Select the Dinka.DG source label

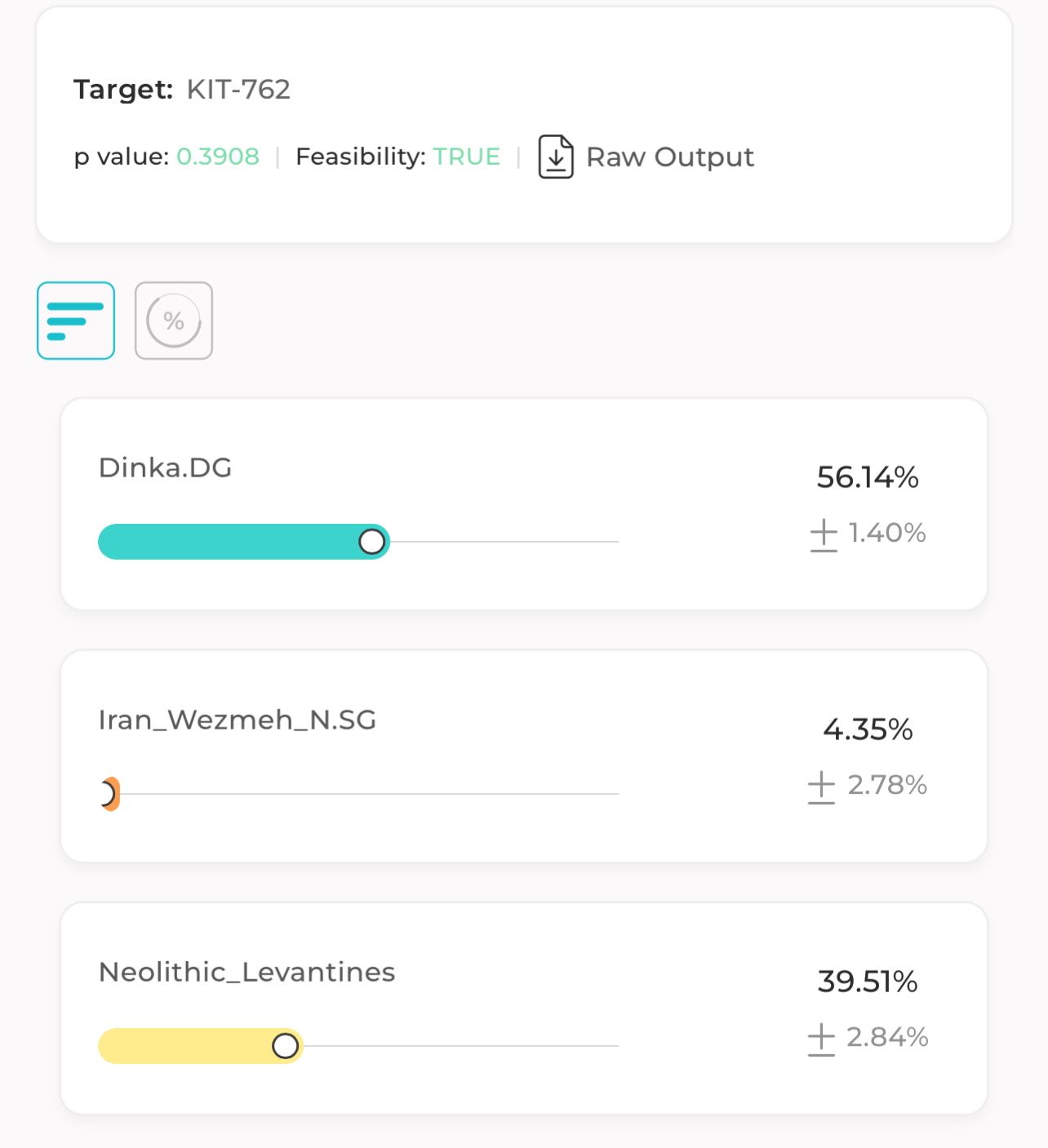click(165, 468)
